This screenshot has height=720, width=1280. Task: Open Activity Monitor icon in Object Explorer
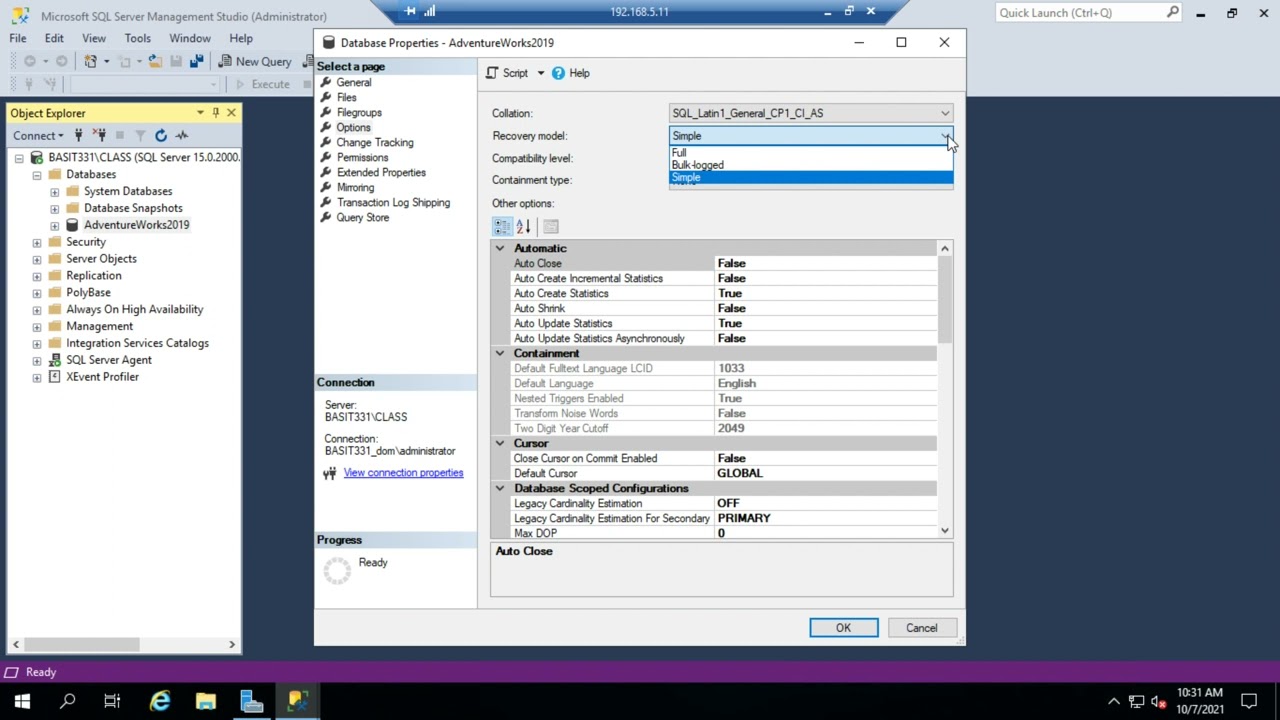click(x=182, y=135)
